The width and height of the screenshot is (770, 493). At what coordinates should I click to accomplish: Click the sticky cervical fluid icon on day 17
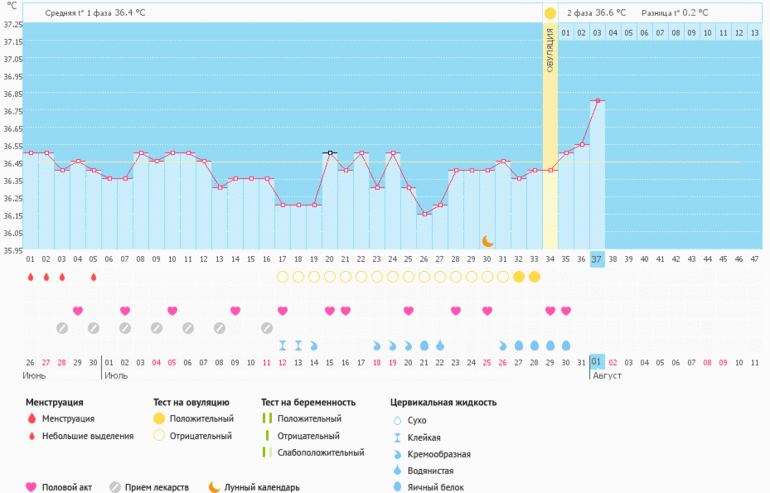click(x=282, y=345)
